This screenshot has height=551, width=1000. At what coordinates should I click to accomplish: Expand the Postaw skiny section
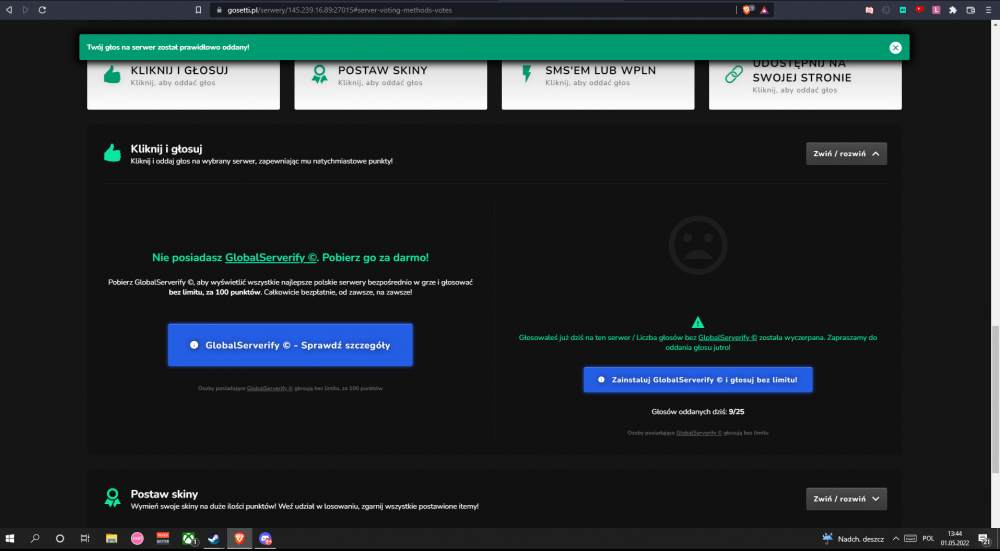(x=846, y=499)
